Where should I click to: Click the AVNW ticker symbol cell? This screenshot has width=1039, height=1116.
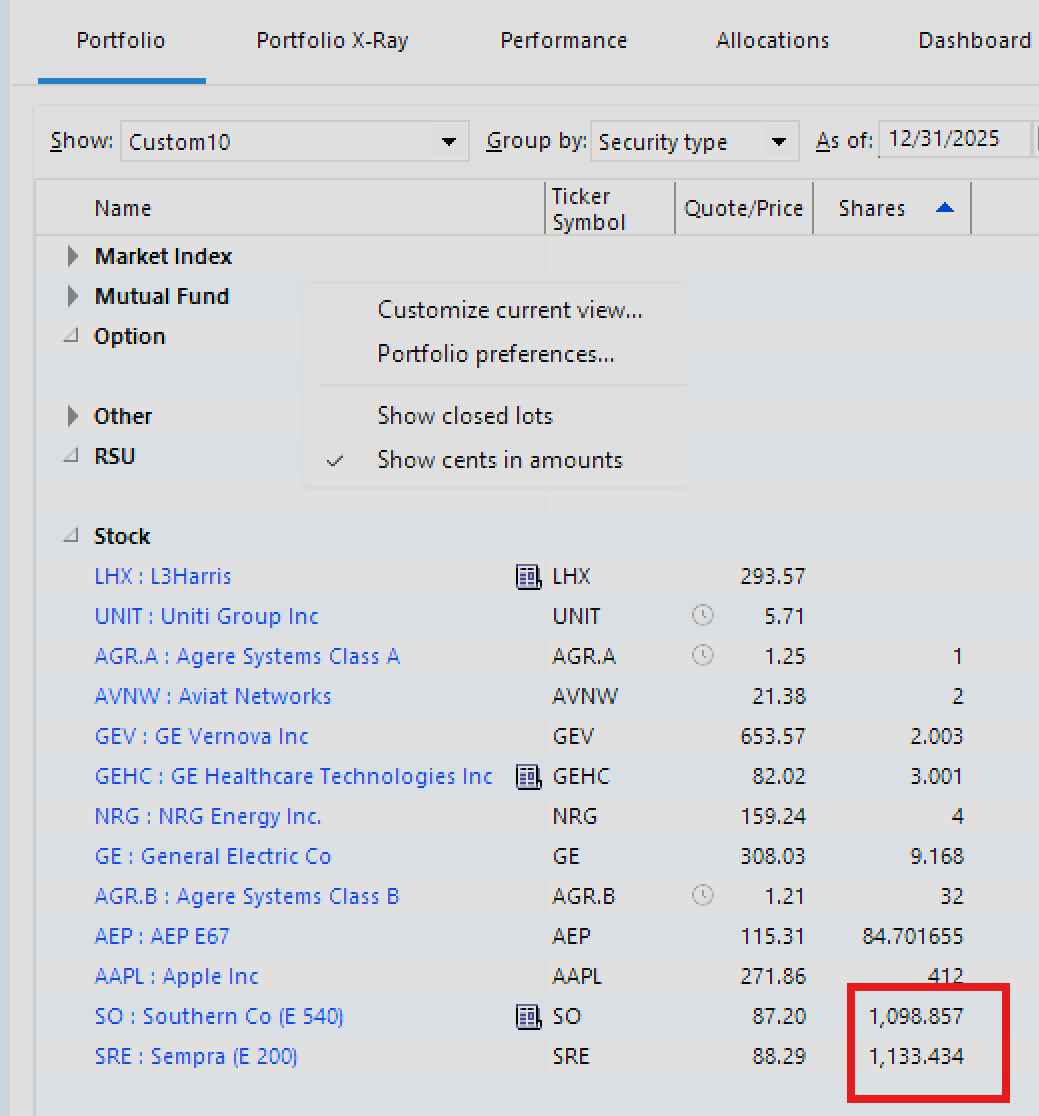[585, 696]
